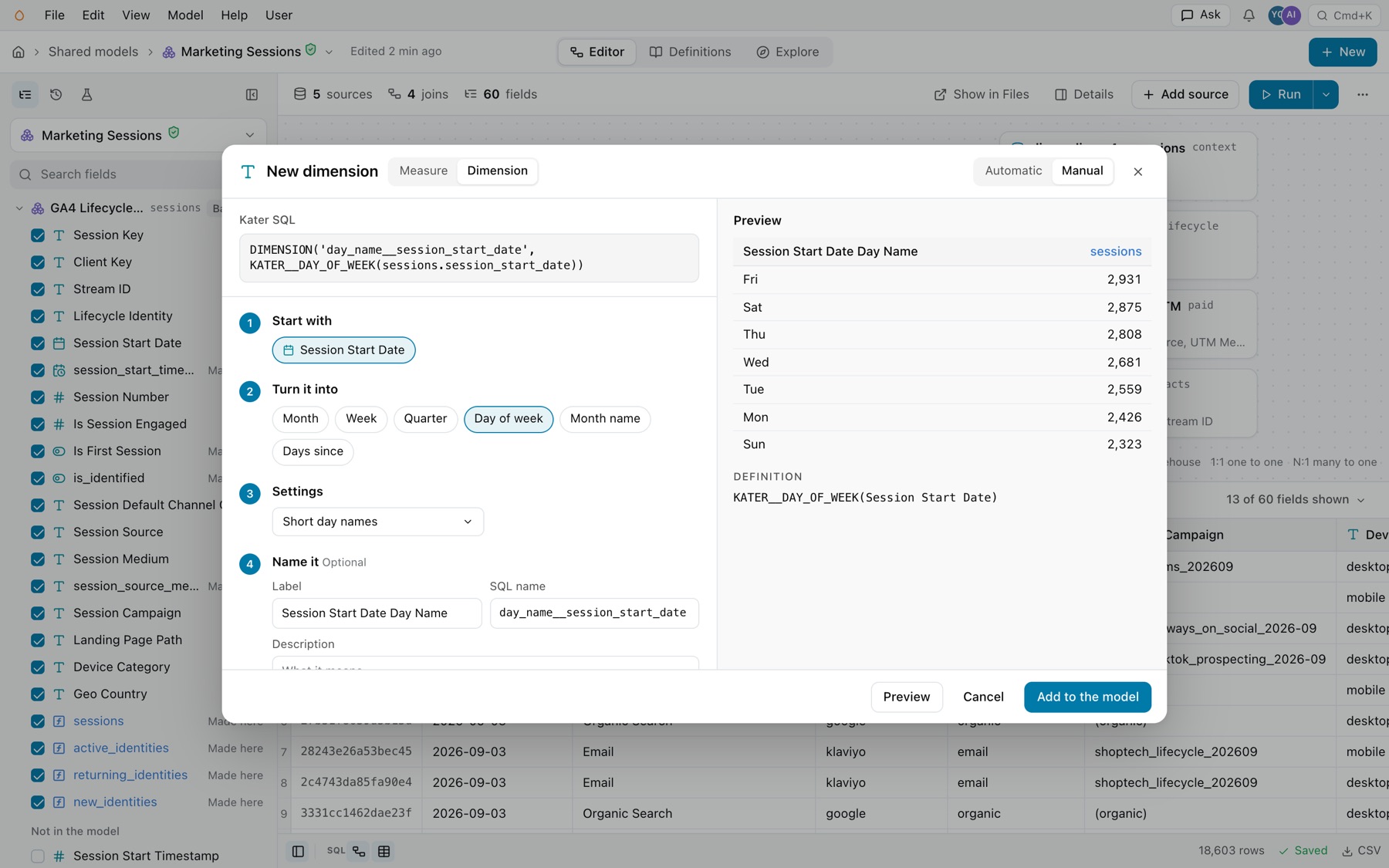Open the Model menu
The height and width of the screenshot is (868, 1389).
185,15
